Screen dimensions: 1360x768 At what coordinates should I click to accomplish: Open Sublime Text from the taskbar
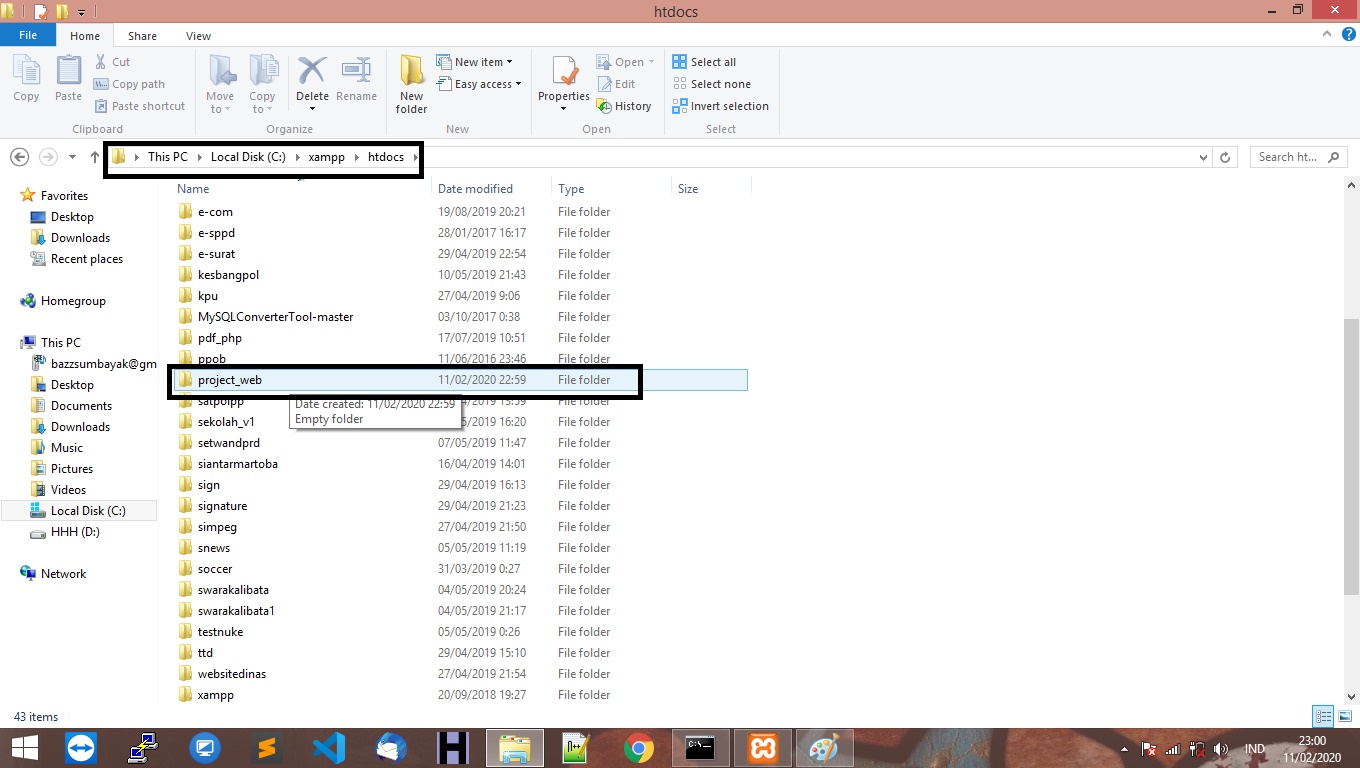(266, 747)
